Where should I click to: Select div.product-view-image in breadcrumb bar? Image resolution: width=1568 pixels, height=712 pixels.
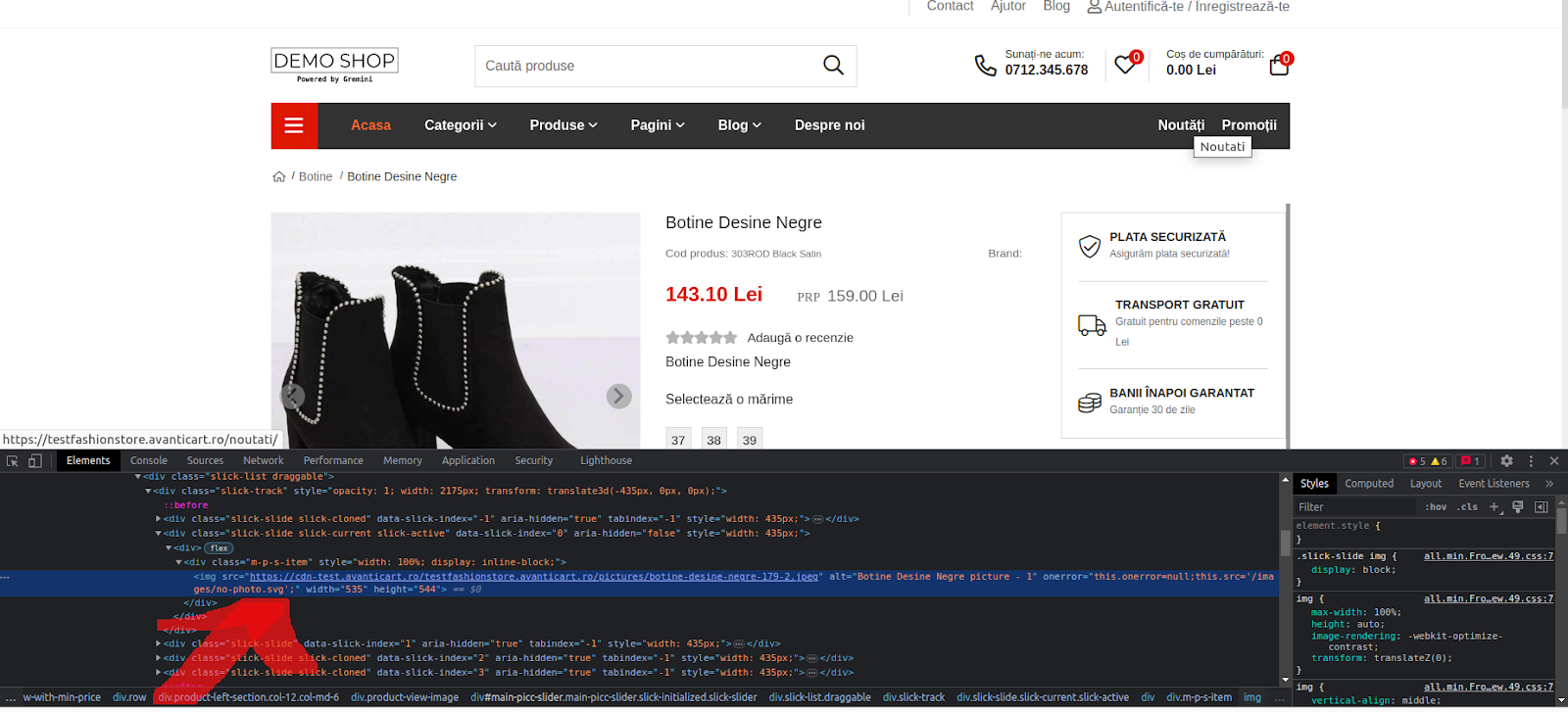pyautogui.click(x=405, y=697)
